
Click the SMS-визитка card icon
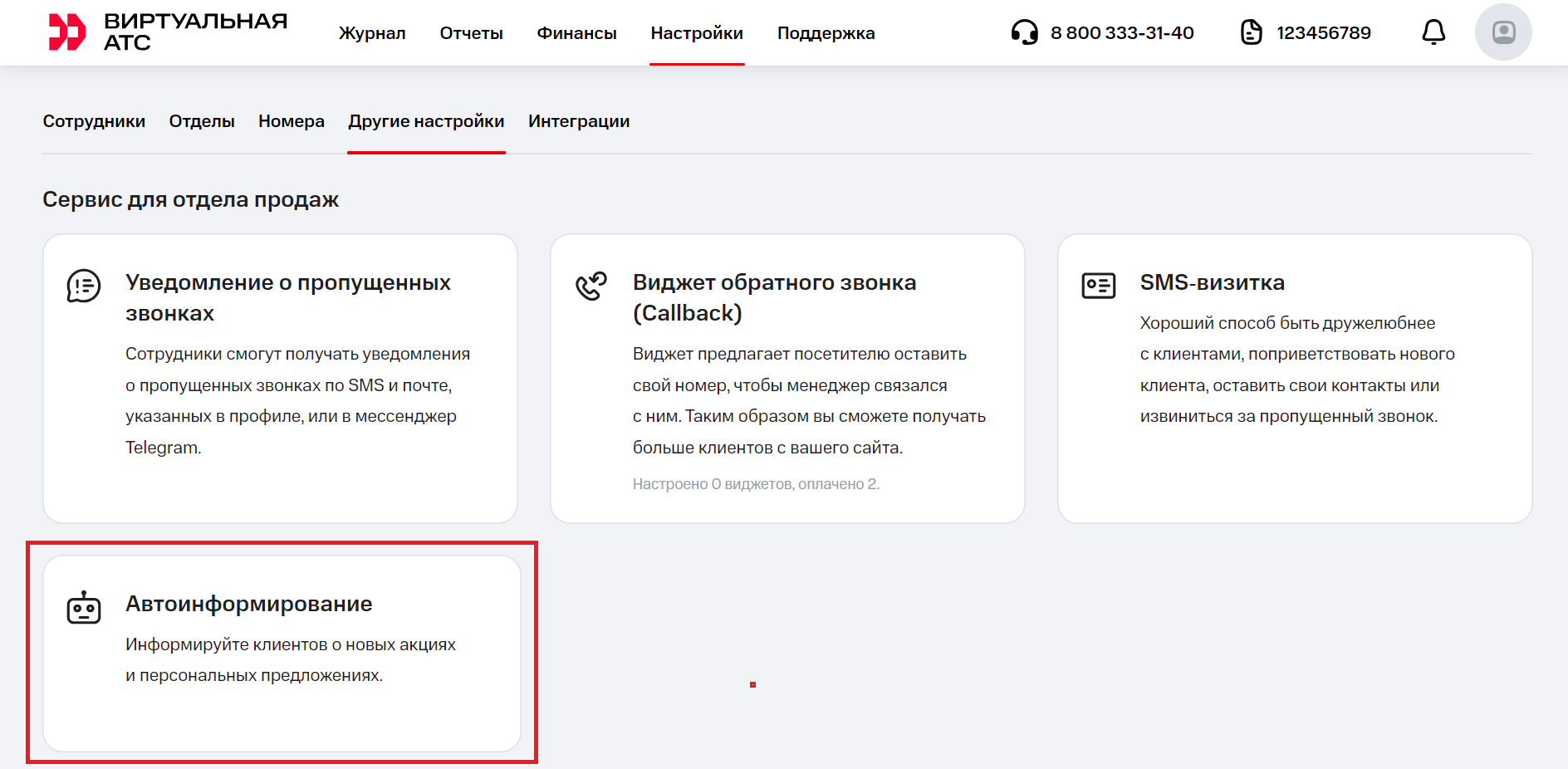(1098, 286)
